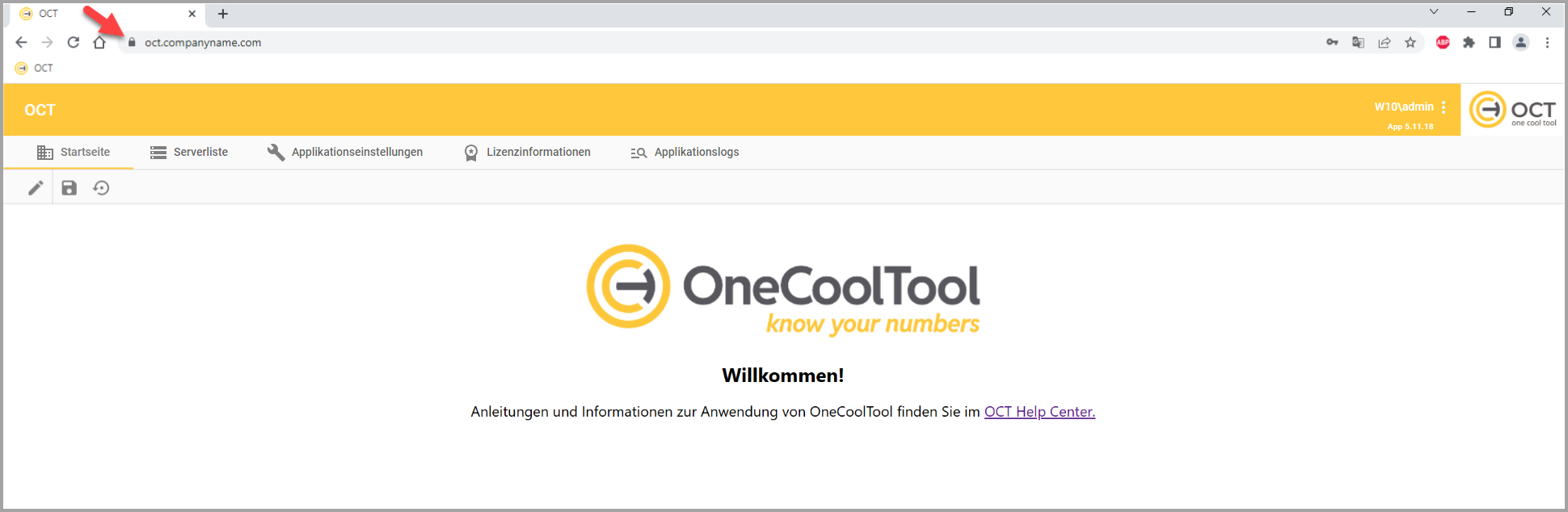Click the restore history icon
Viewport: 1568px width, 512px height.
(101, 188)
